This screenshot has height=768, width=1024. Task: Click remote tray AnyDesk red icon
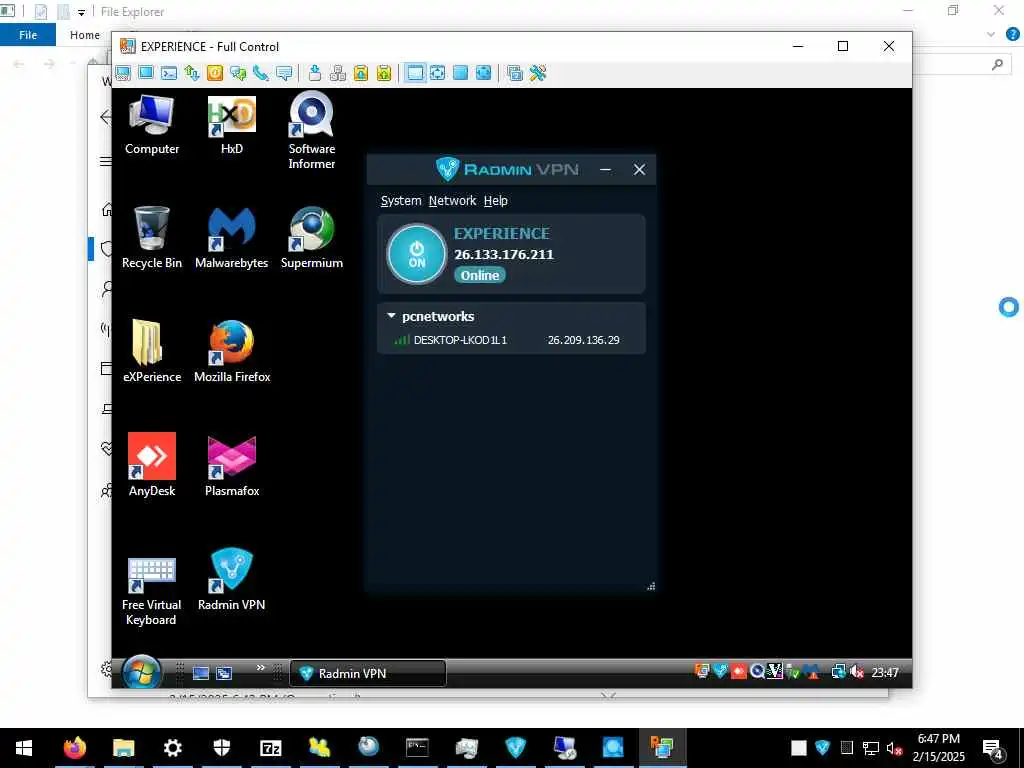pyautogui.click(x=739, y=671)
